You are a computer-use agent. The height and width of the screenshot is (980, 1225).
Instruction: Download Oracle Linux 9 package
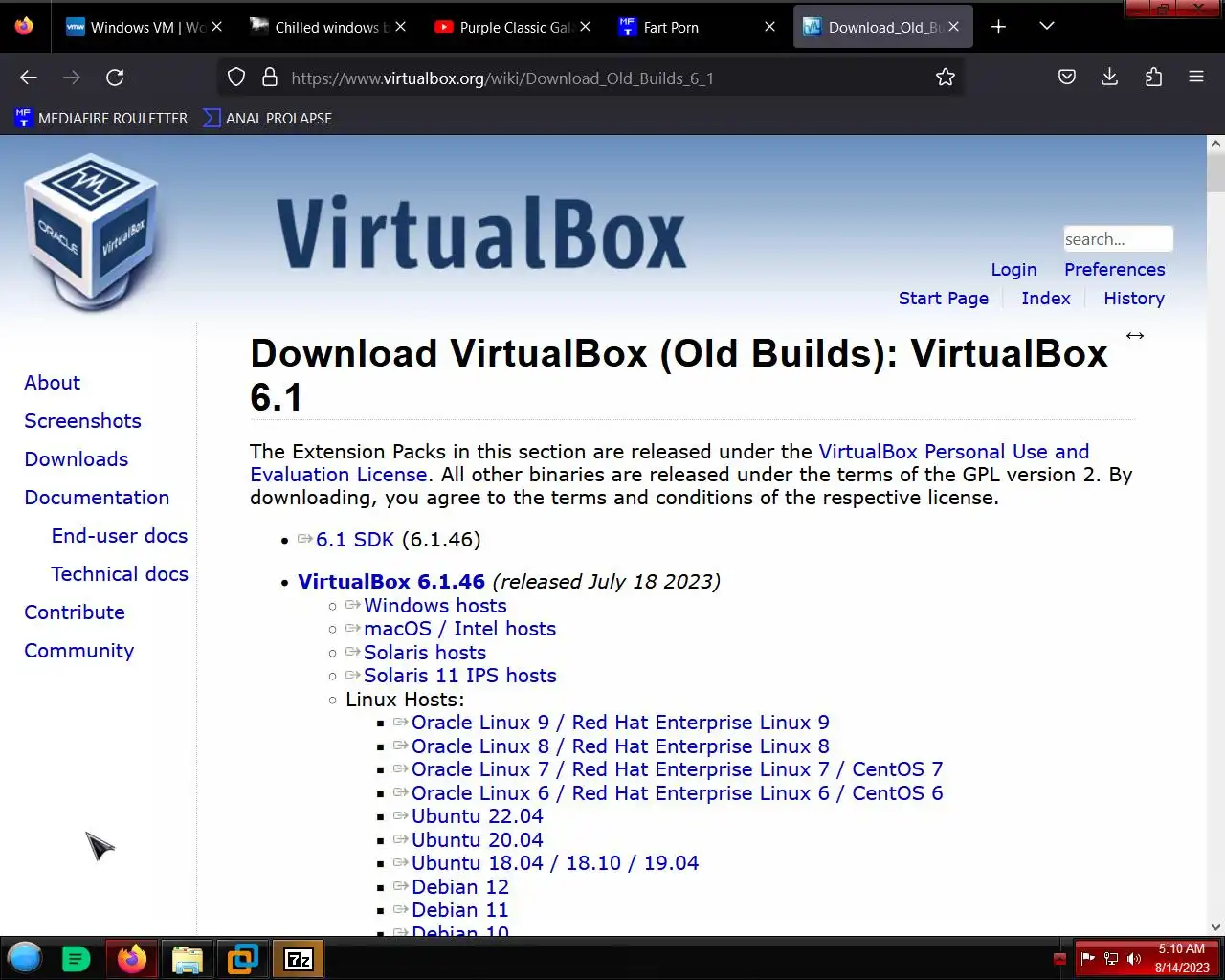(620, 723)
